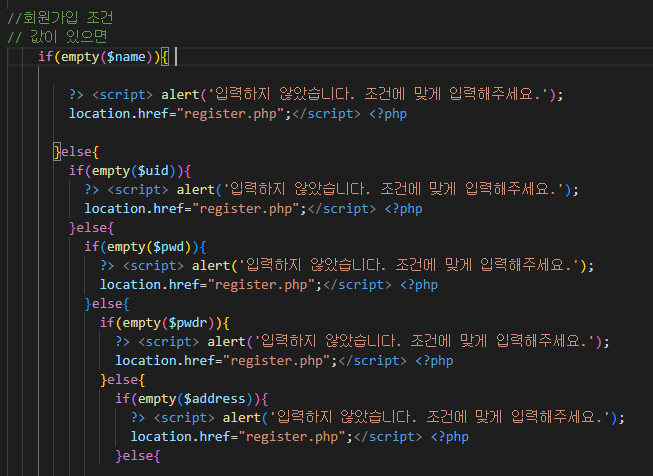
Task: Click the alert call under the $pwd check
Action: 393,265
